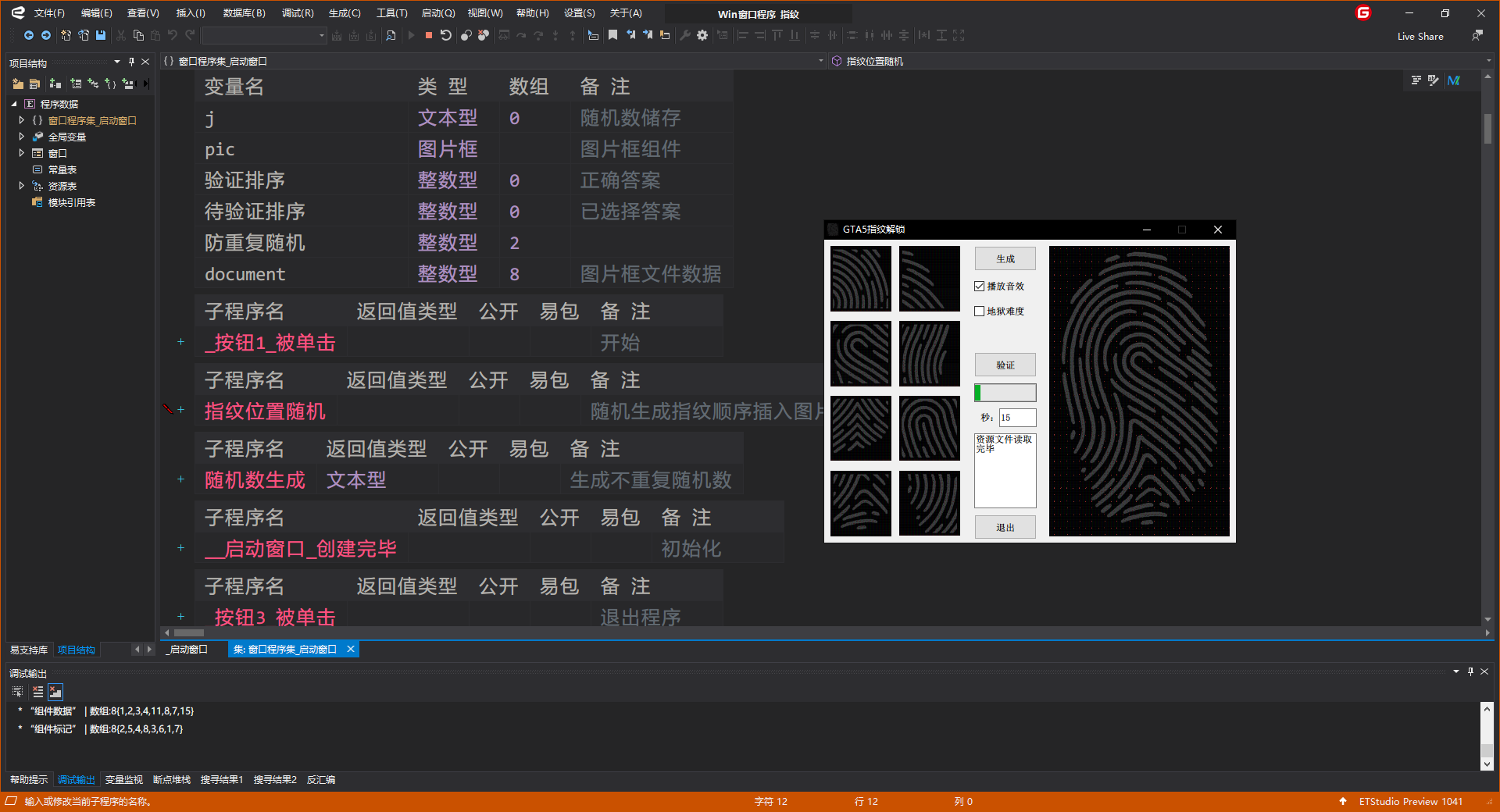
Task: Open the 数据库(B) menu
Action: point(244,13)
